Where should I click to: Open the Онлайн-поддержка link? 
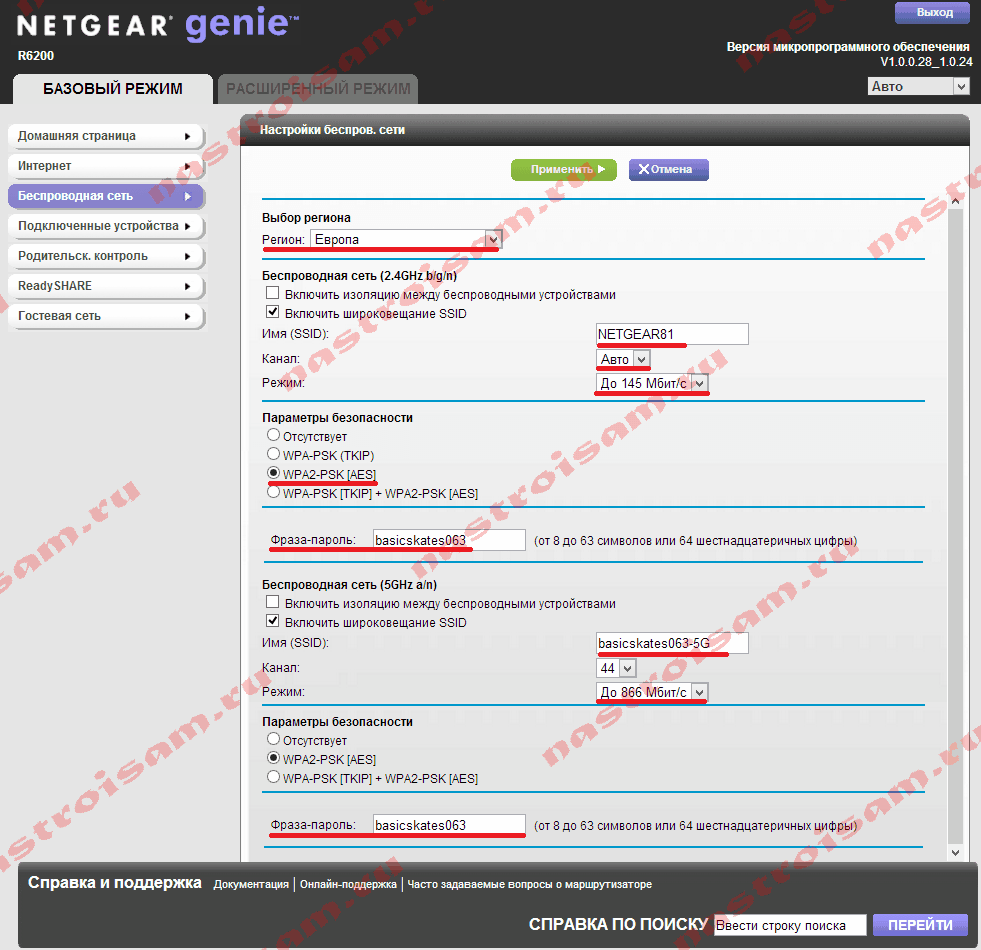pos(348,884)
